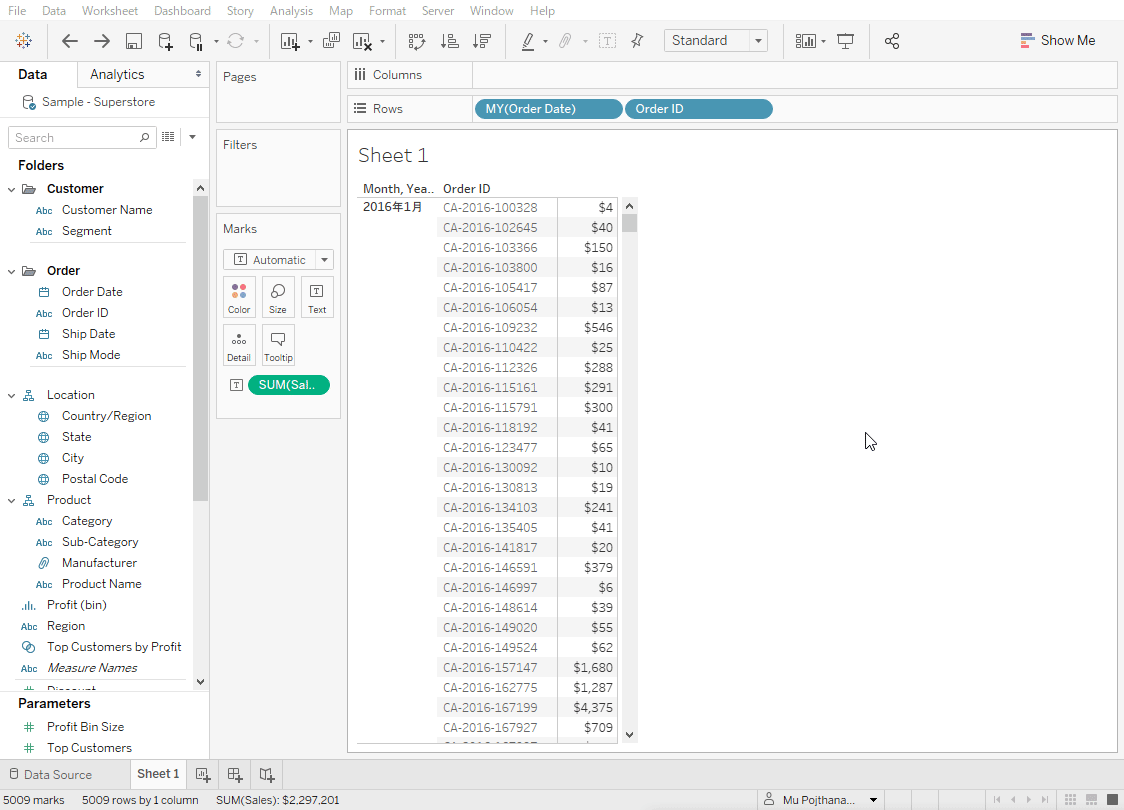The width and height of the screenshot is (1124, 810).
Task: Open the Analysis menu
Action: pos(291,11)
